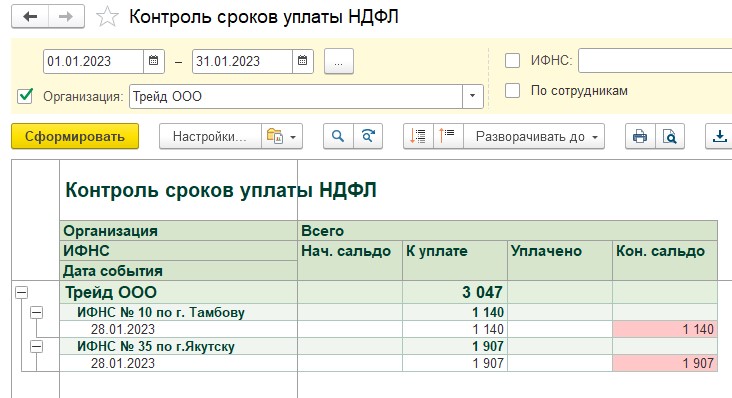This screenshot has width=732, height=398.
Task: Open the Разворачивать до dropdown
Action: [534, 136]
